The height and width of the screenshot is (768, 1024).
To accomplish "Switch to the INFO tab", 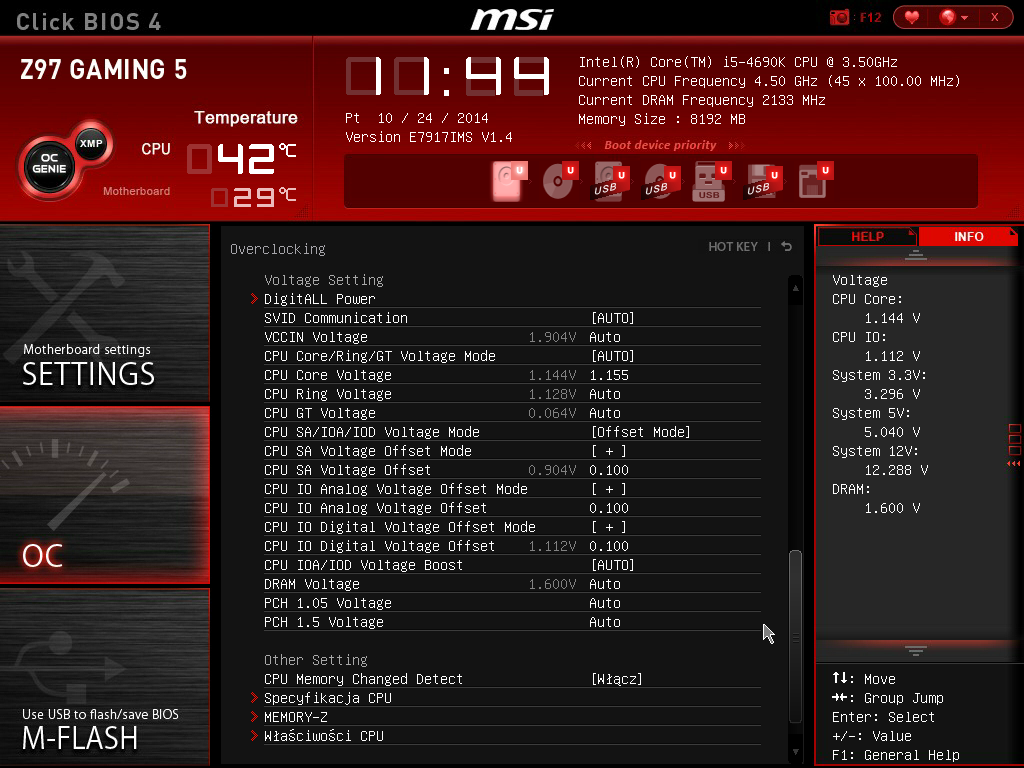I will [968, 236].
